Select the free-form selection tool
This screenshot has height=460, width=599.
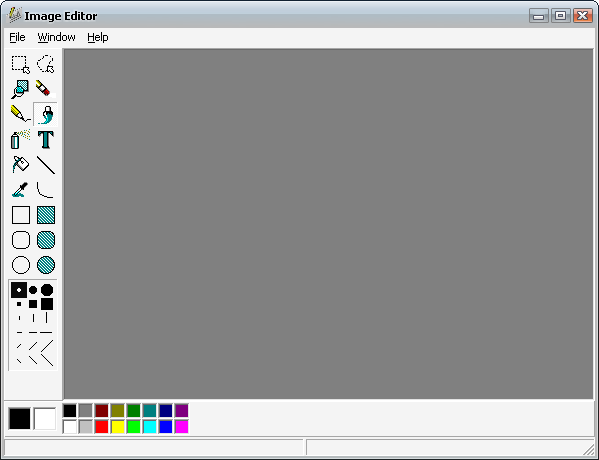(45, 64)
